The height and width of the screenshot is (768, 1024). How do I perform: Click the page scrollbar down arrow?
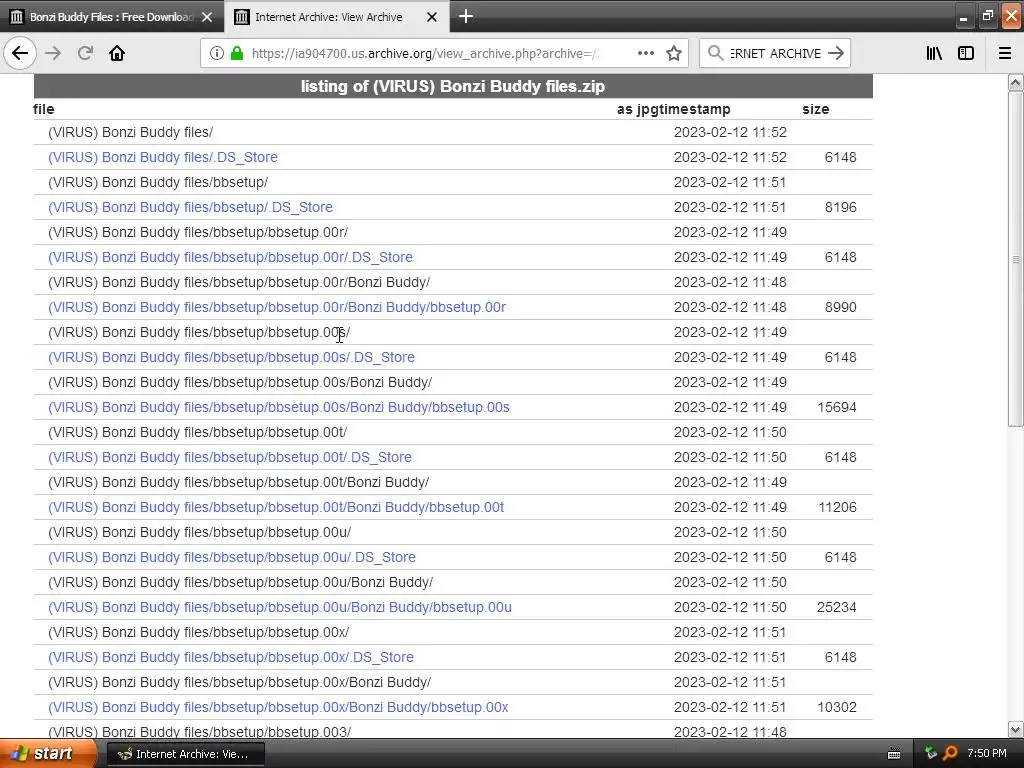coord(1015,729)
